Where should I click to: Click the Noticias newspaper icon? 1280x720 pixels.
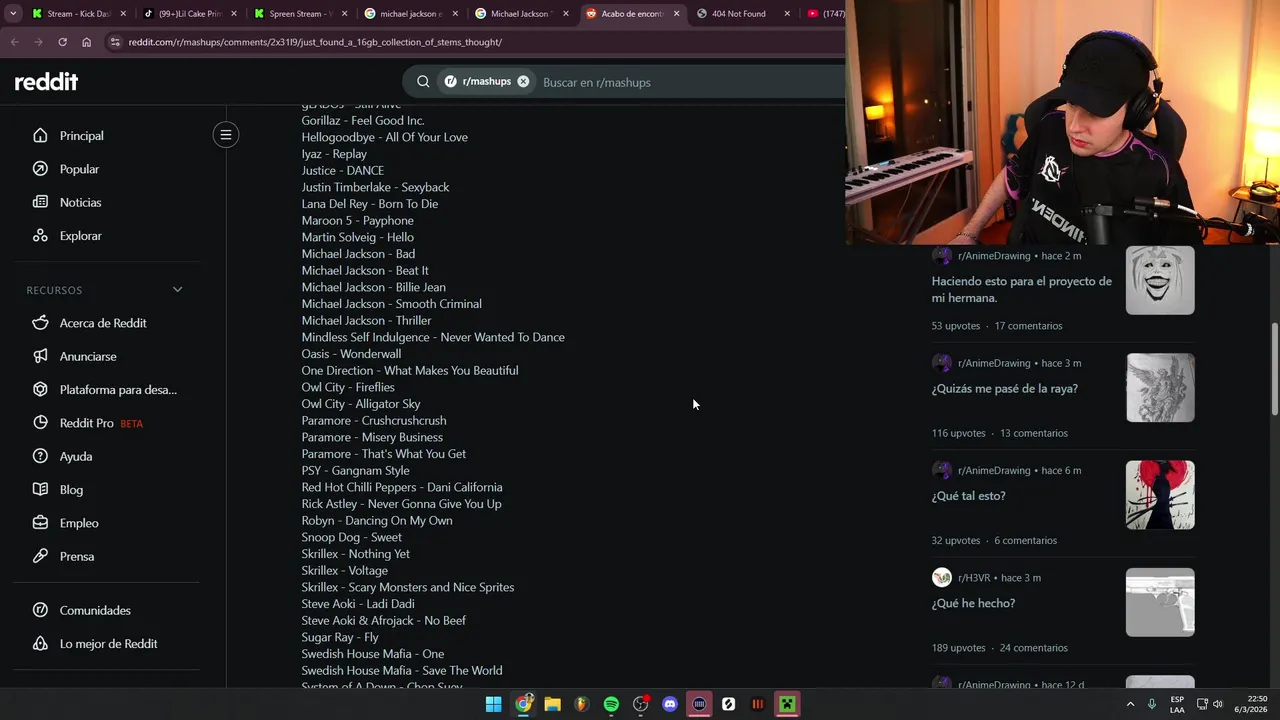(40, 202)
